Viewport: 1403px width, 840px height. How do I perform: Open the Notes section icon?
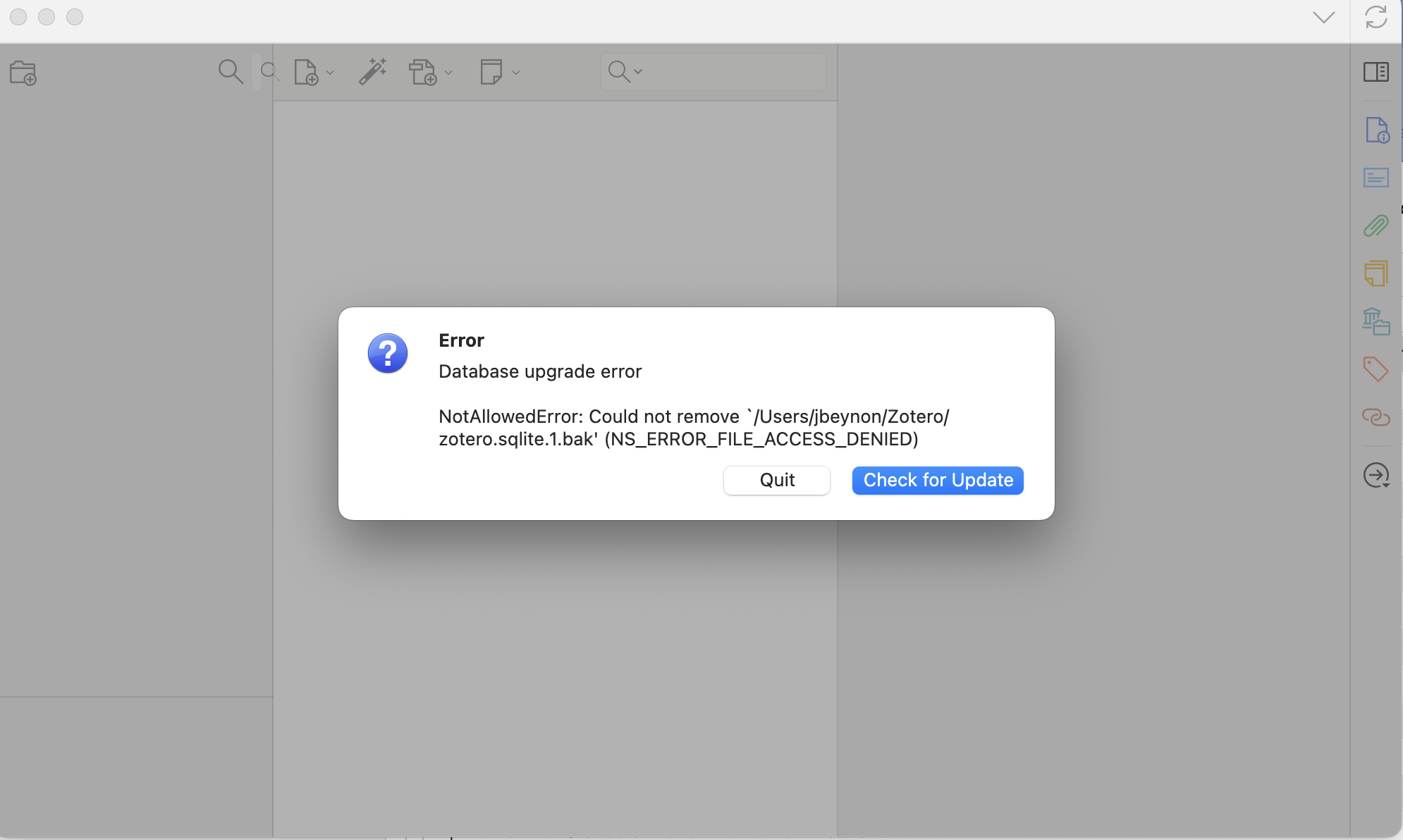[x=1376, y=273]
